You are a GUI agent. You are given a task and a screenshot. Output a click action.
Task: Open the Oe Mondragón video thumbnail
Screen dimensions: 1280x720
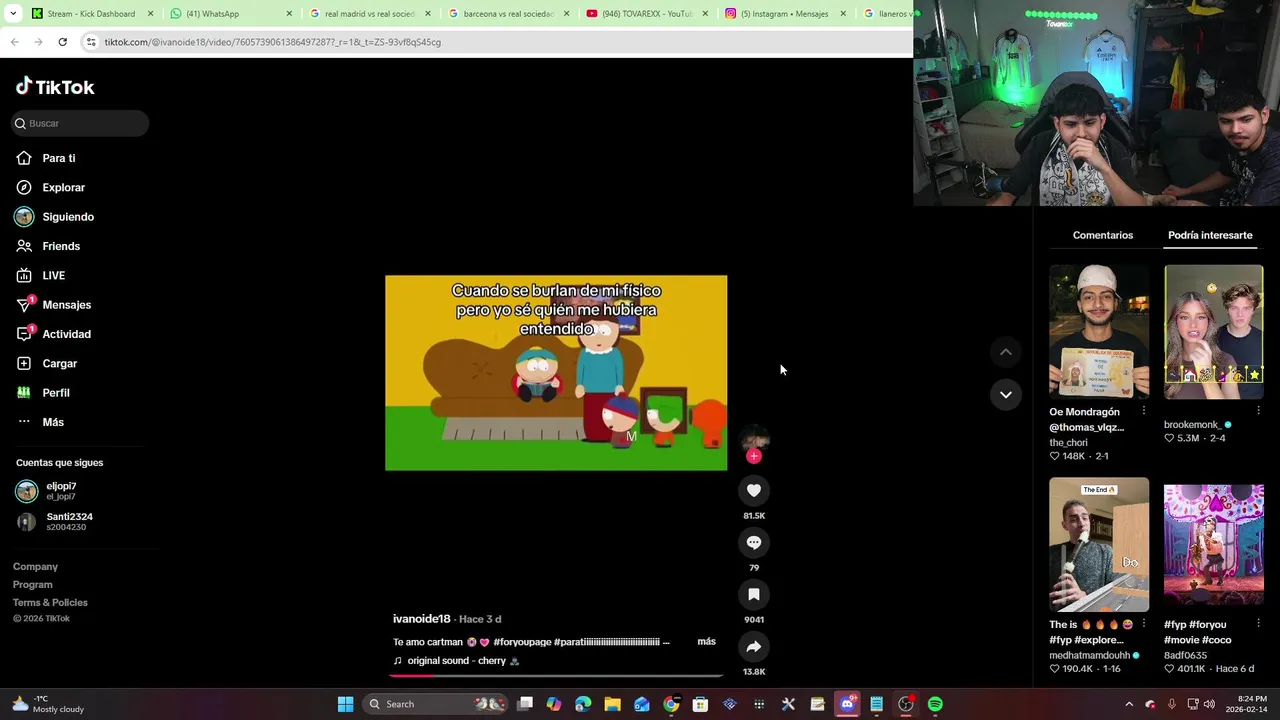pyautogui.click(x=1099, y=332)
